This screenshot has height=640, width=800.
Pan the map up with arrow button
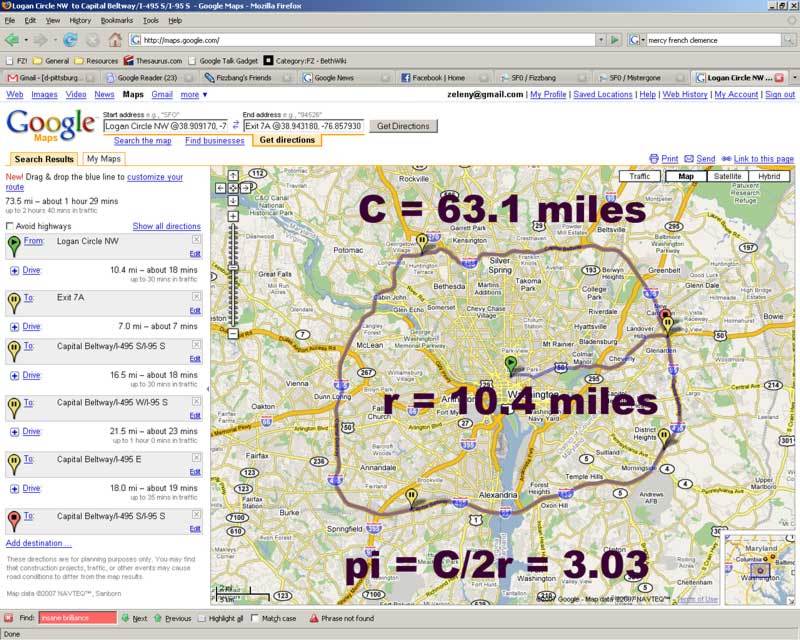coord(233,175)
